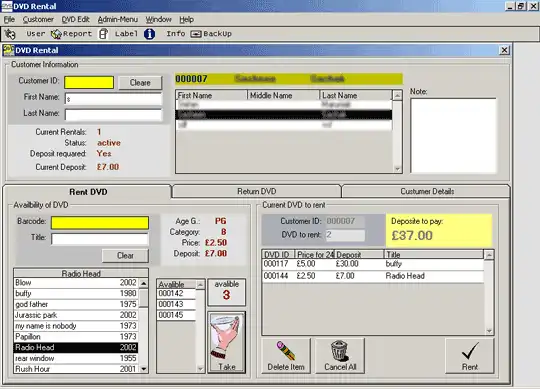Click customer list scroll up arrow
The image size is (540, 389).
point(397,95)
